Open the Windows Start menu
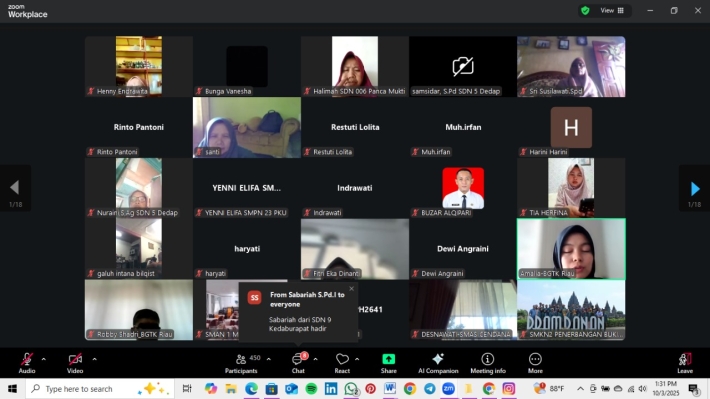Screen dimensions: 710x399 click(12, 389)
